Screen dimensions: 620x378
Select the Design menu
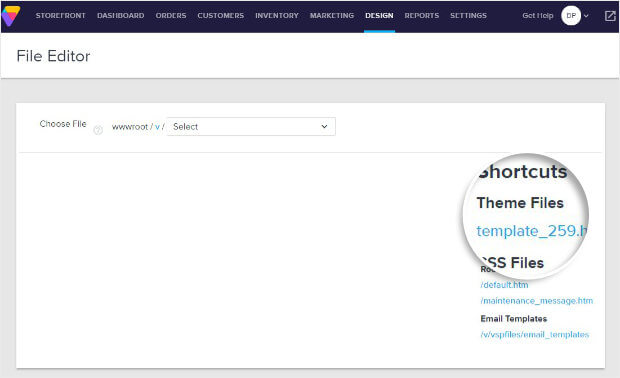pyautogui.click(x=379, y=15)
